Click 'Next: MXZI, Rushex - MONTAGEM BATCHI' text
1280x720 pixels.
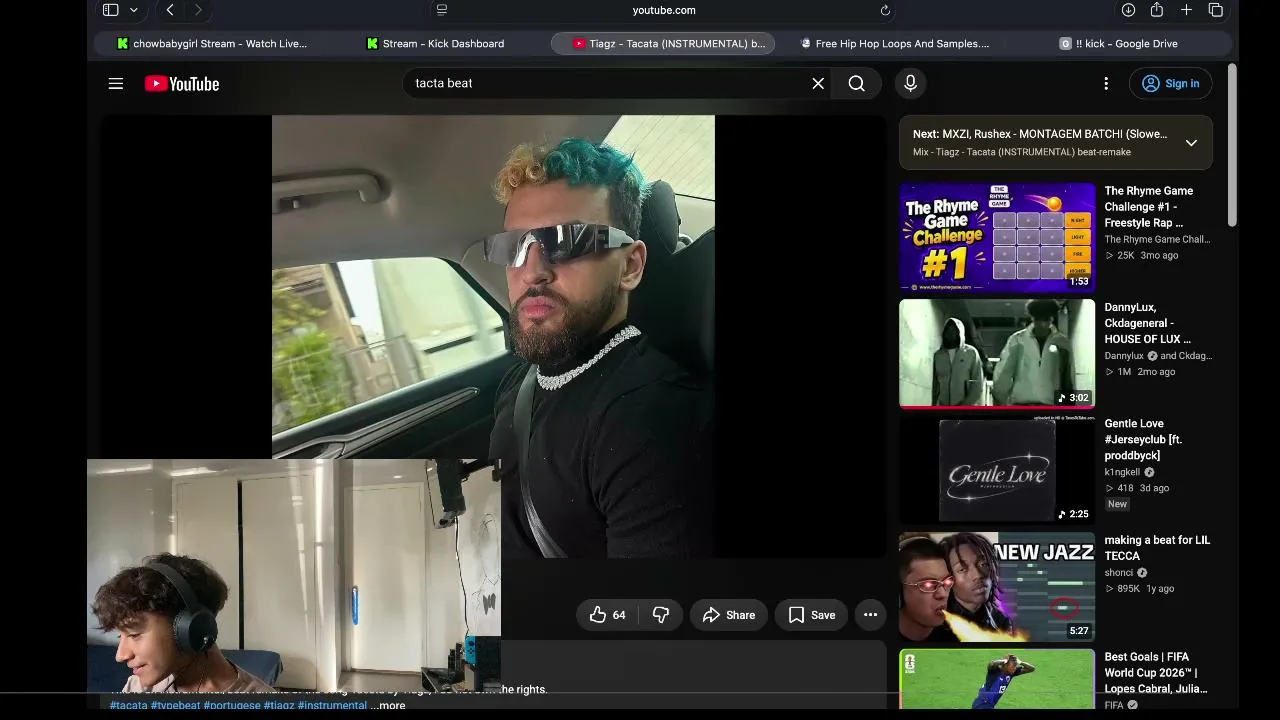[1040, 134]
